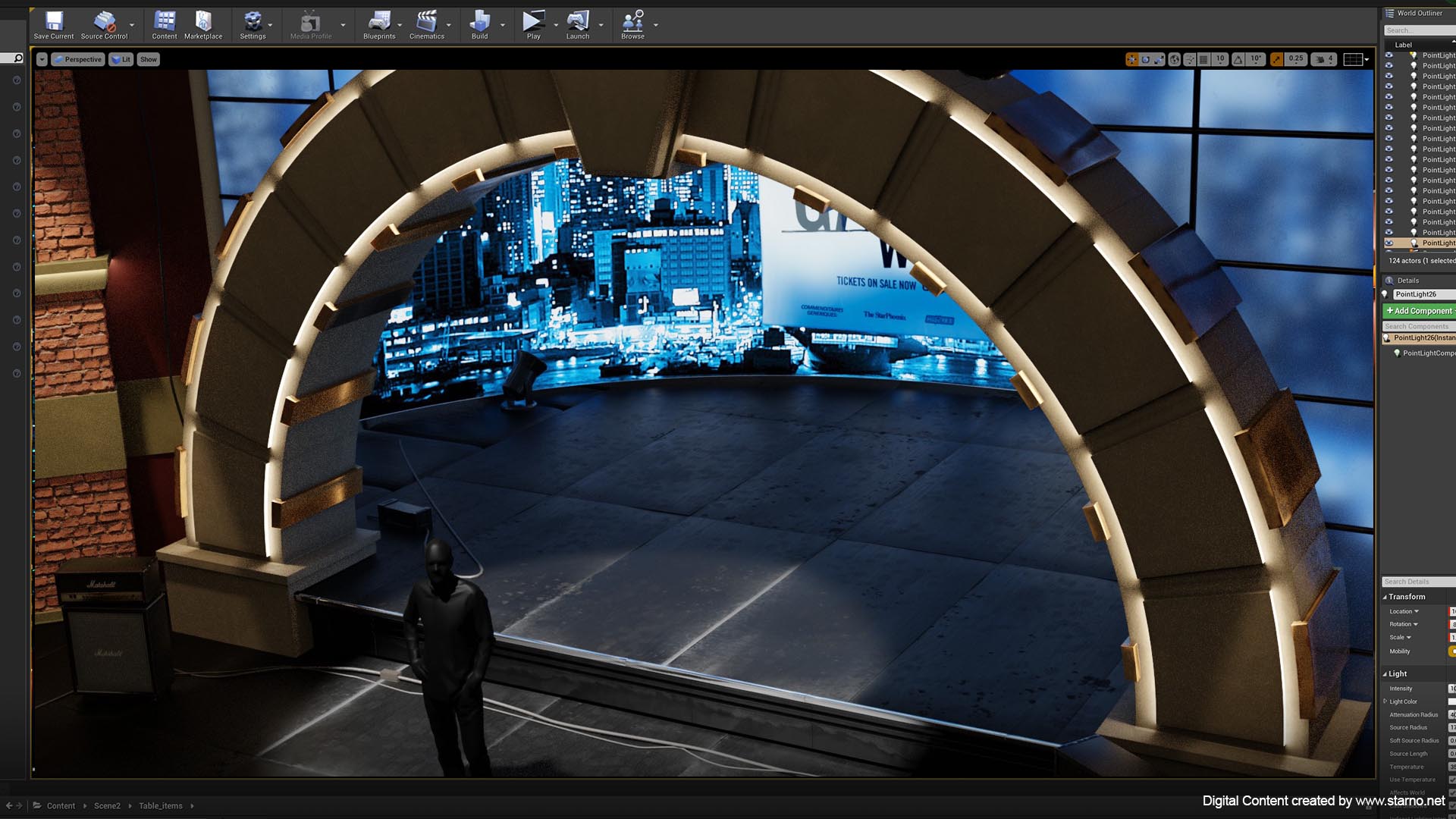Click the Add Component button
The height and width of the screenshot is (819, 1456).
click(x=1419, y=311)
